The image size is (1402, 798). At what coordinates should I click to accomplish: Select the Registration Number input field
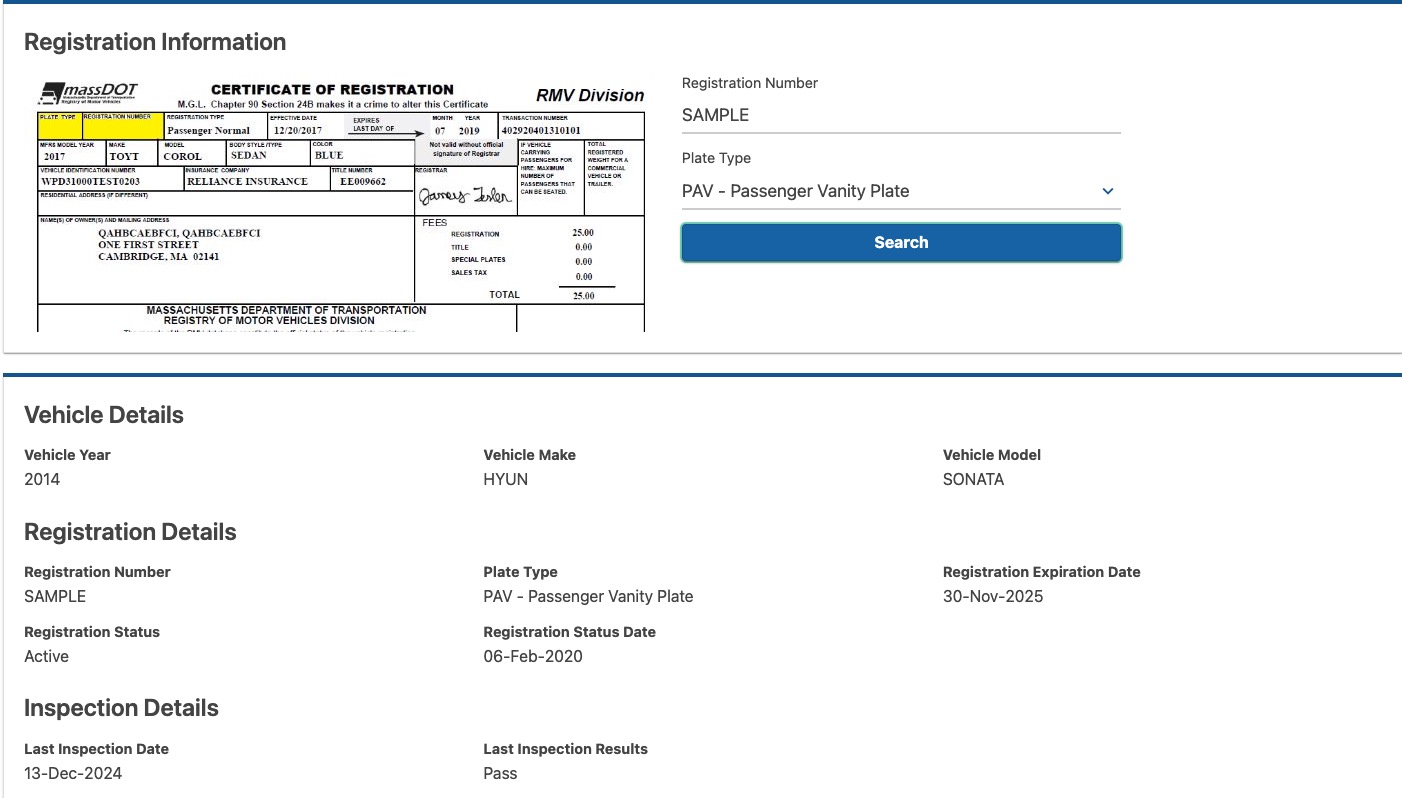tap(899, 114)
